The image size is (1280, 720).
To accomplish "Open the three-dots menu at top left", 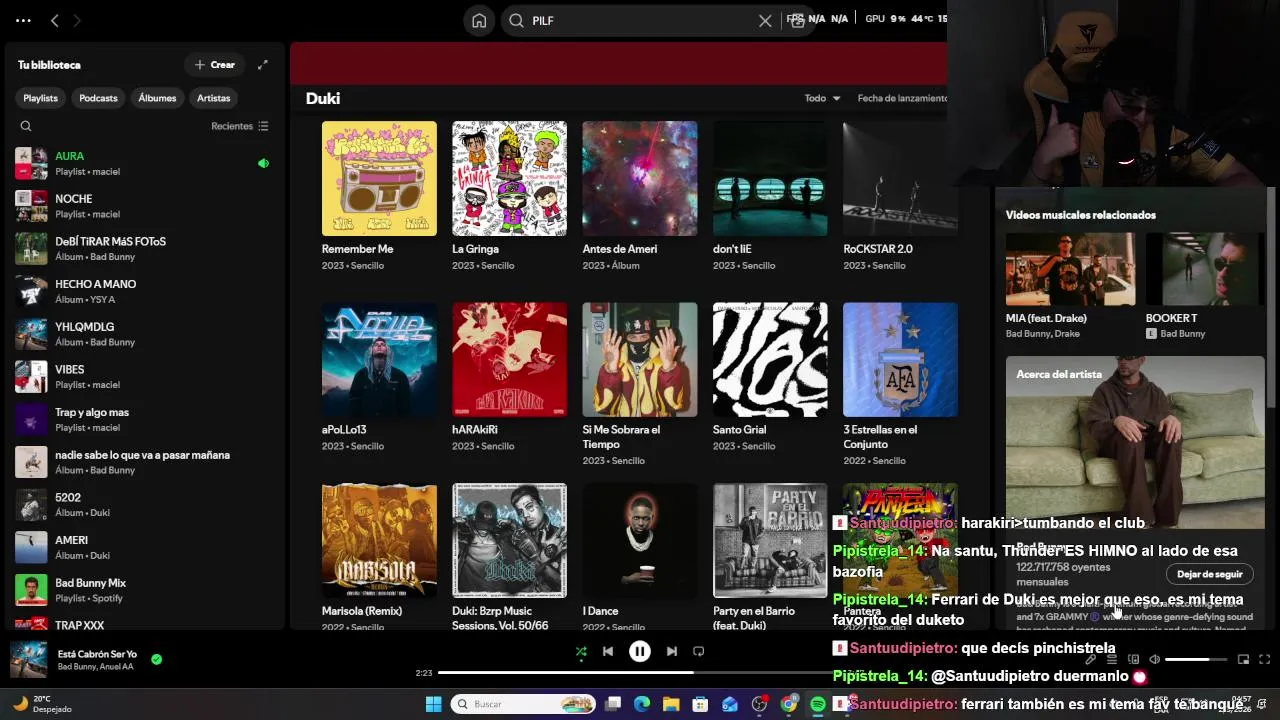I will pyautogui.click(x=23, y=20).
